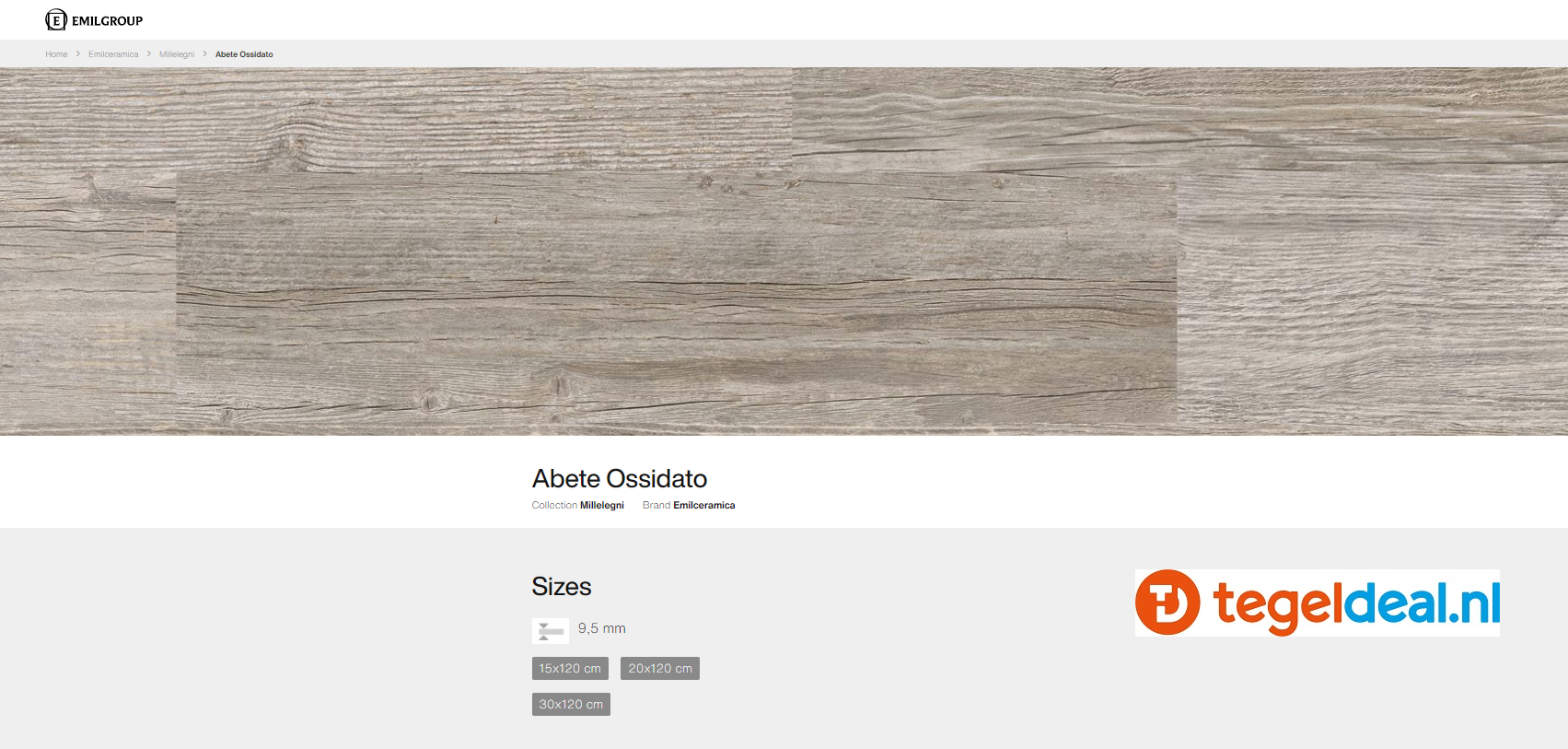The image size is (1568, 749).
Task: Click the wood texture banner image
Action: 784,251
